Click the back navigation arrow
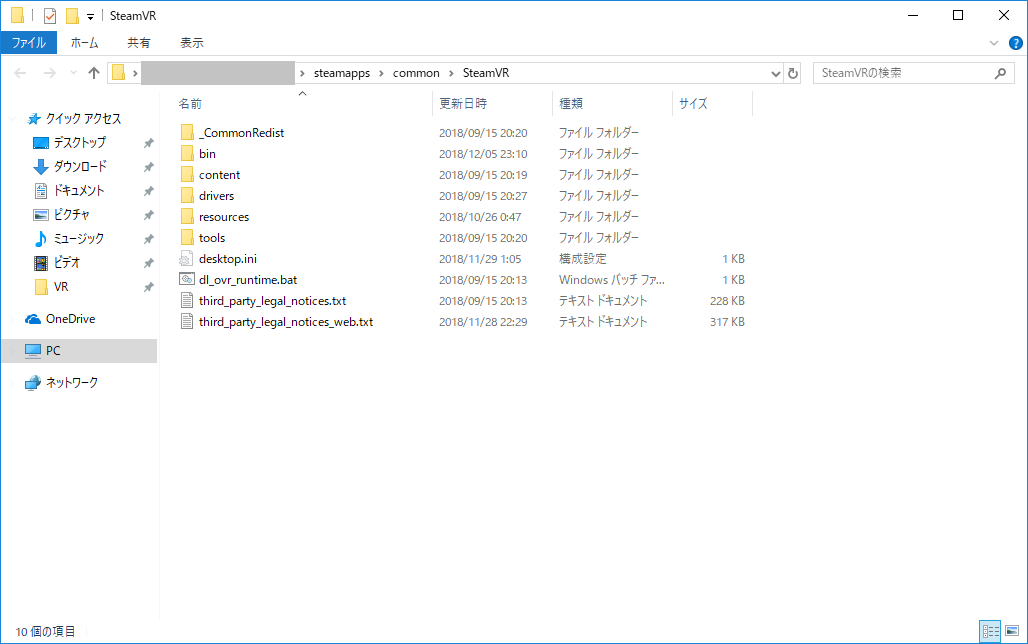This screenshot has height=644, width=1028. [x=20, y=73]
